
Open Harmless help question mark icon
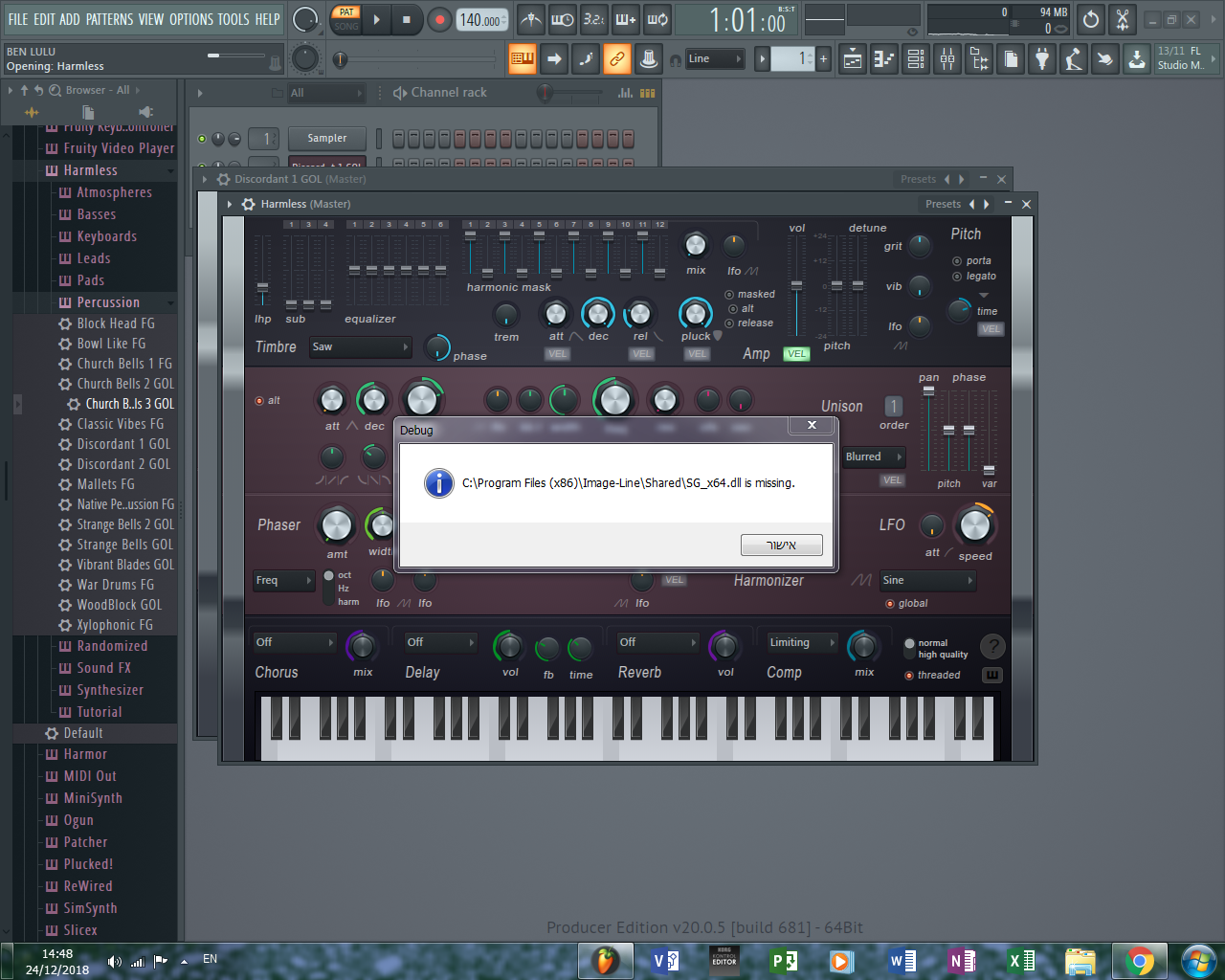[993, 647]
